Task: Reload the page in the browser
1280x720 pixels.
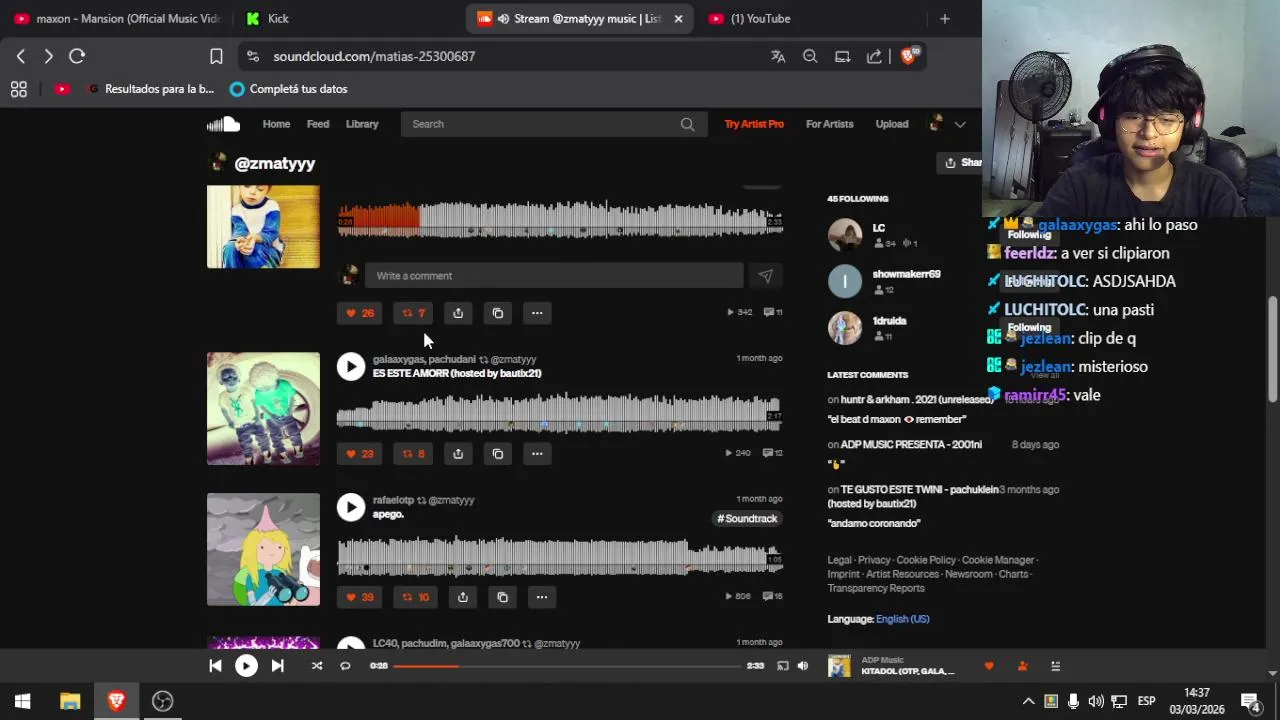Action: tap(77, 56)
